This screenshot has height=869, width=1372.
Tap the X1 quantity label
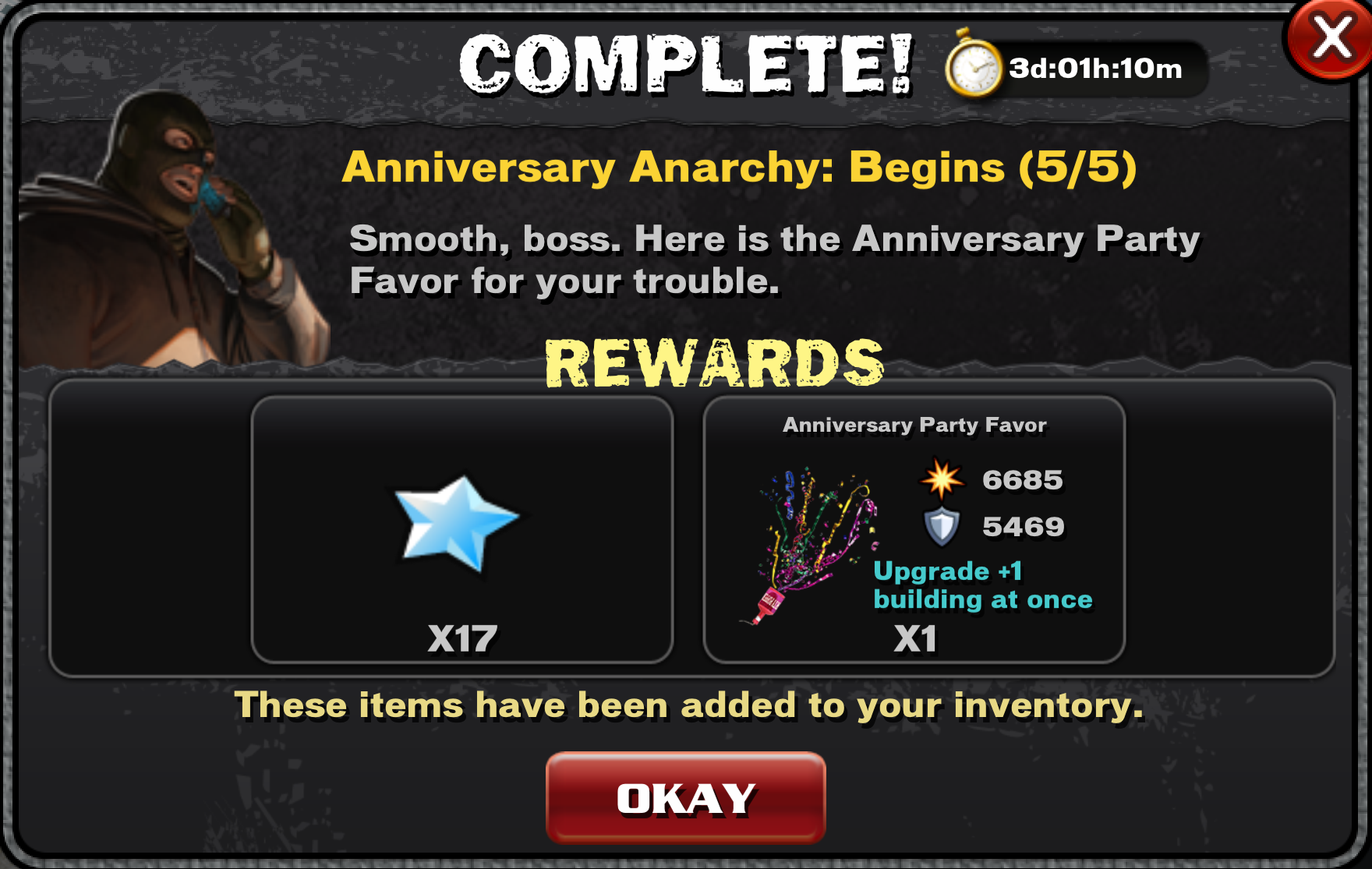pyautogui.click(x=915, y=639)
